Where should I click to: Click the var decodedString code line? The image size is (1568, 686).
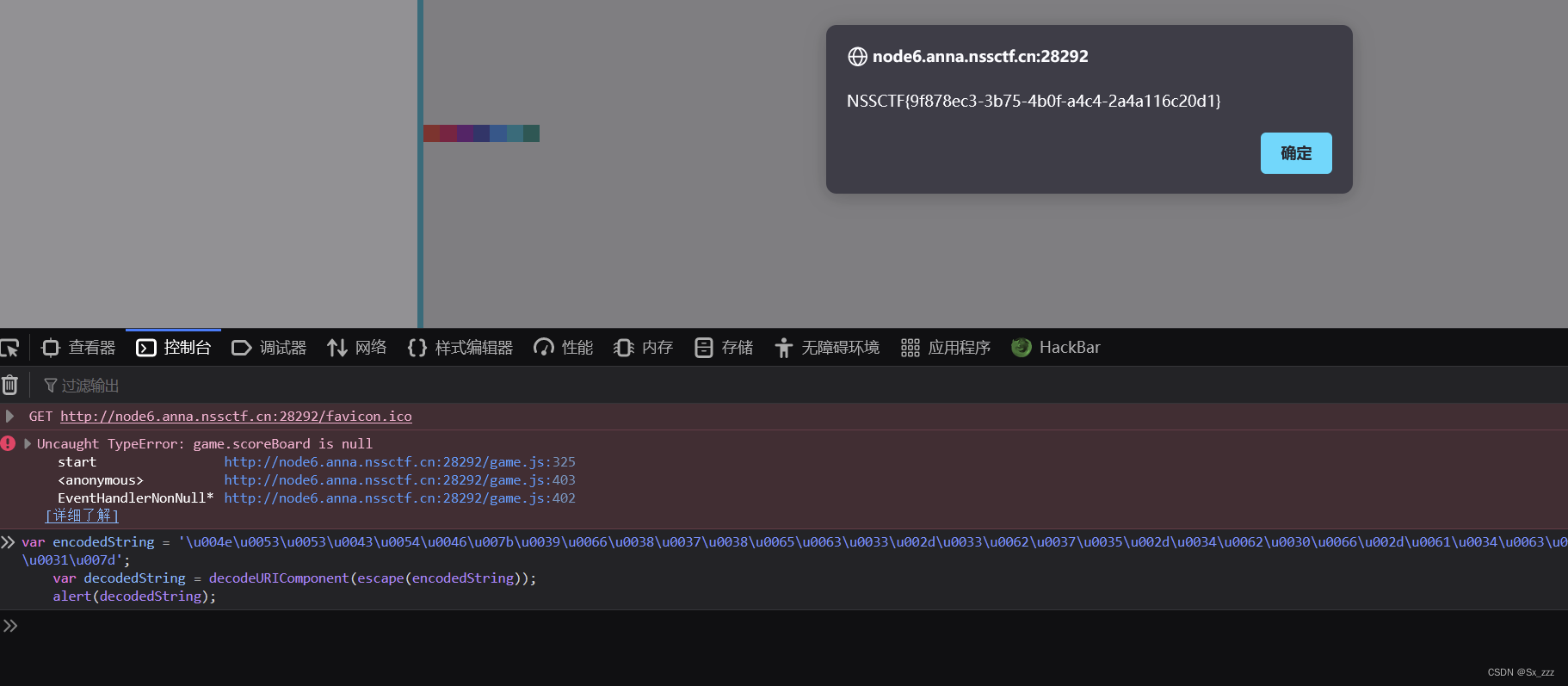[x=294, y=578]
